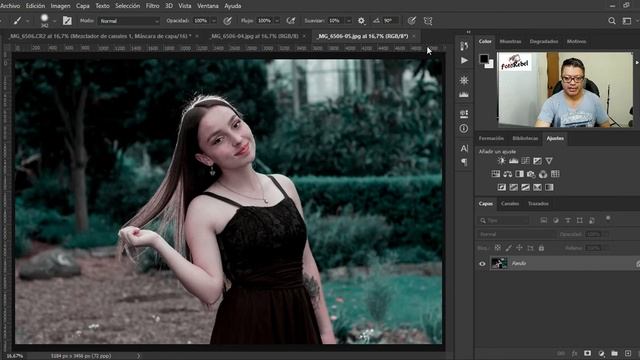The width and height of the screenshot is (640, 360).
Task: Open the Actions panel play icon
Action: click(x=464, y=60)
